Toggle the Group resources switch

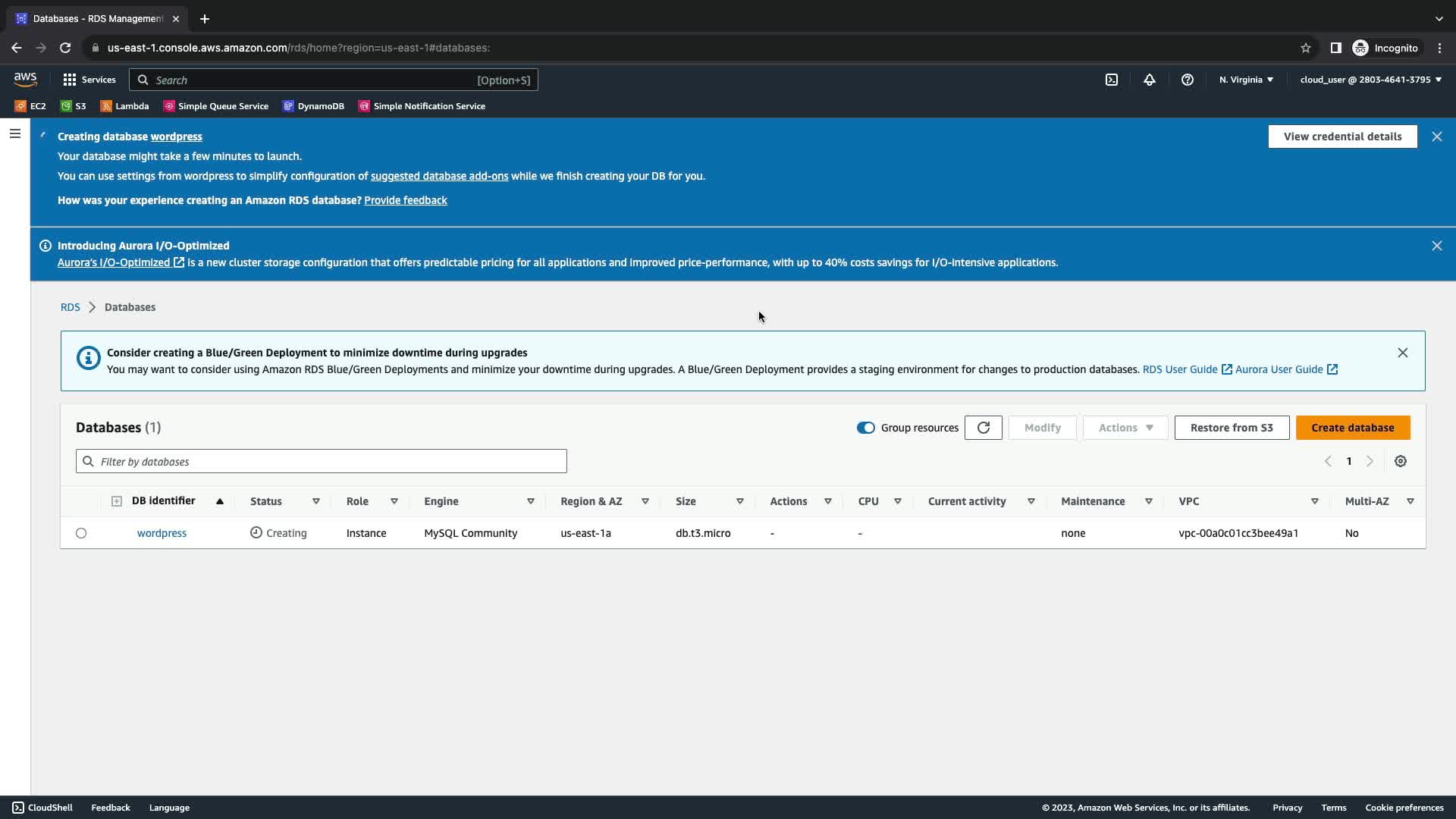[865, 428]
